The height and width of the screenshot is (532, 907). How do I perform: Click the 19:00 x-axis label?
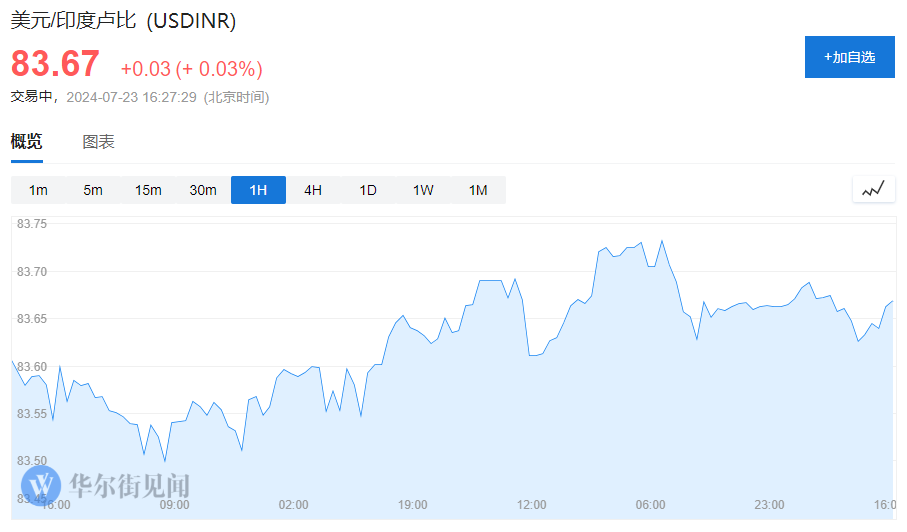point(412,505)
